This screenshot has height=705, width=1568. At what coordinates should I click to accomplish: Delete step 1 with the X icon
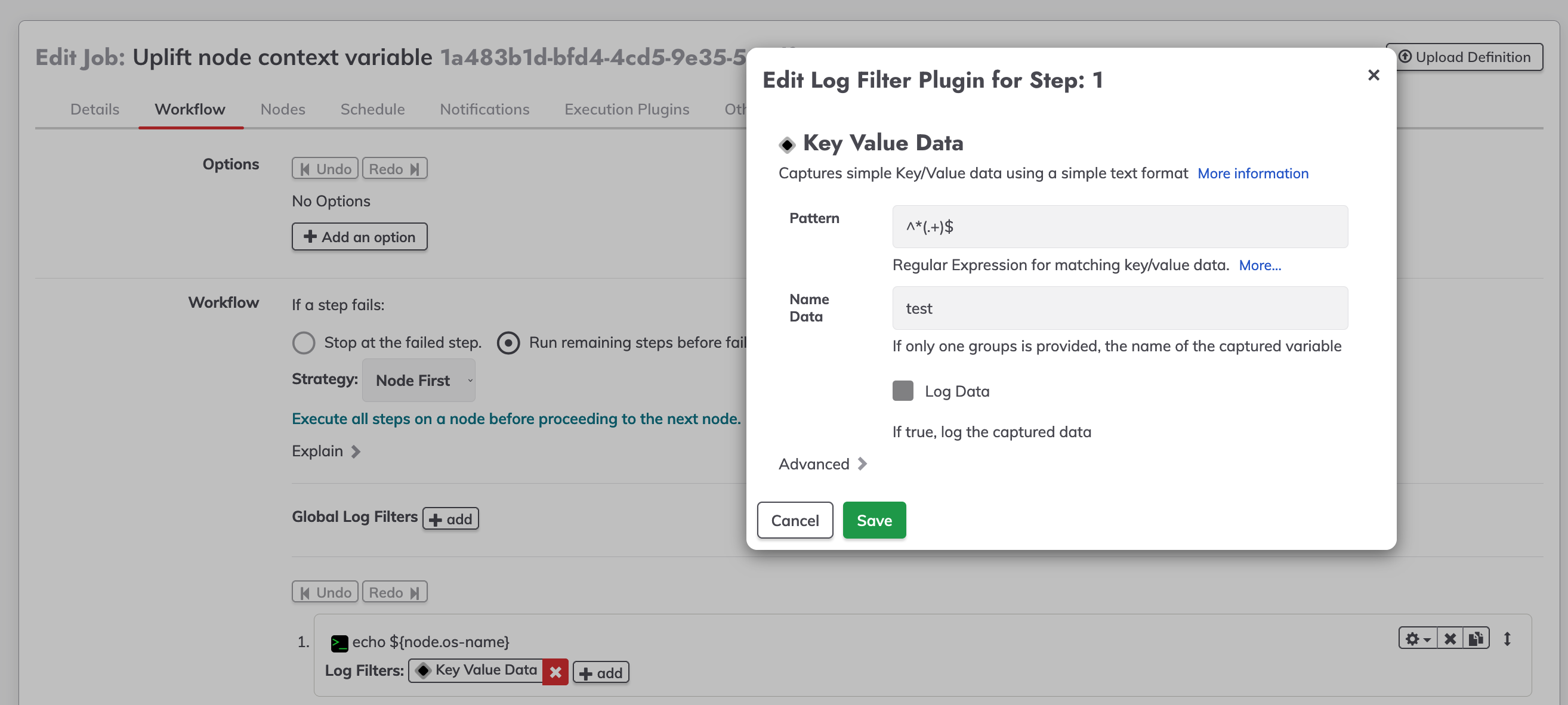[x=1450, y=638]
